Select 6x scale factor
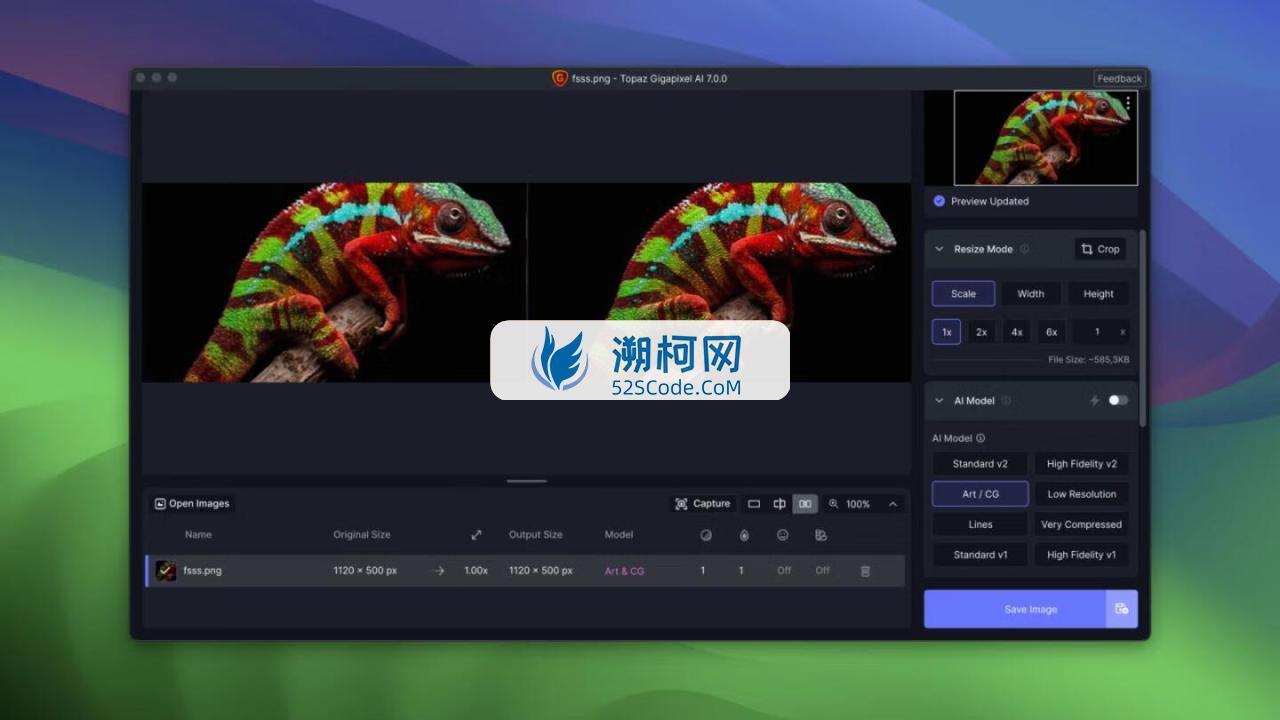Viewport: 1280px width, 720px height. tap(1052, 332)
